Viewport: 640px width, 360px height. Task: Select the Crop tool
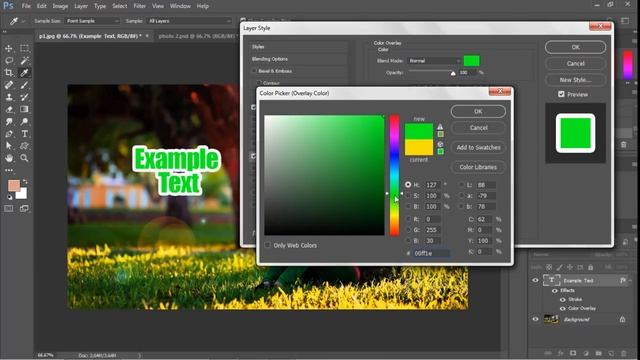(9, 73)
